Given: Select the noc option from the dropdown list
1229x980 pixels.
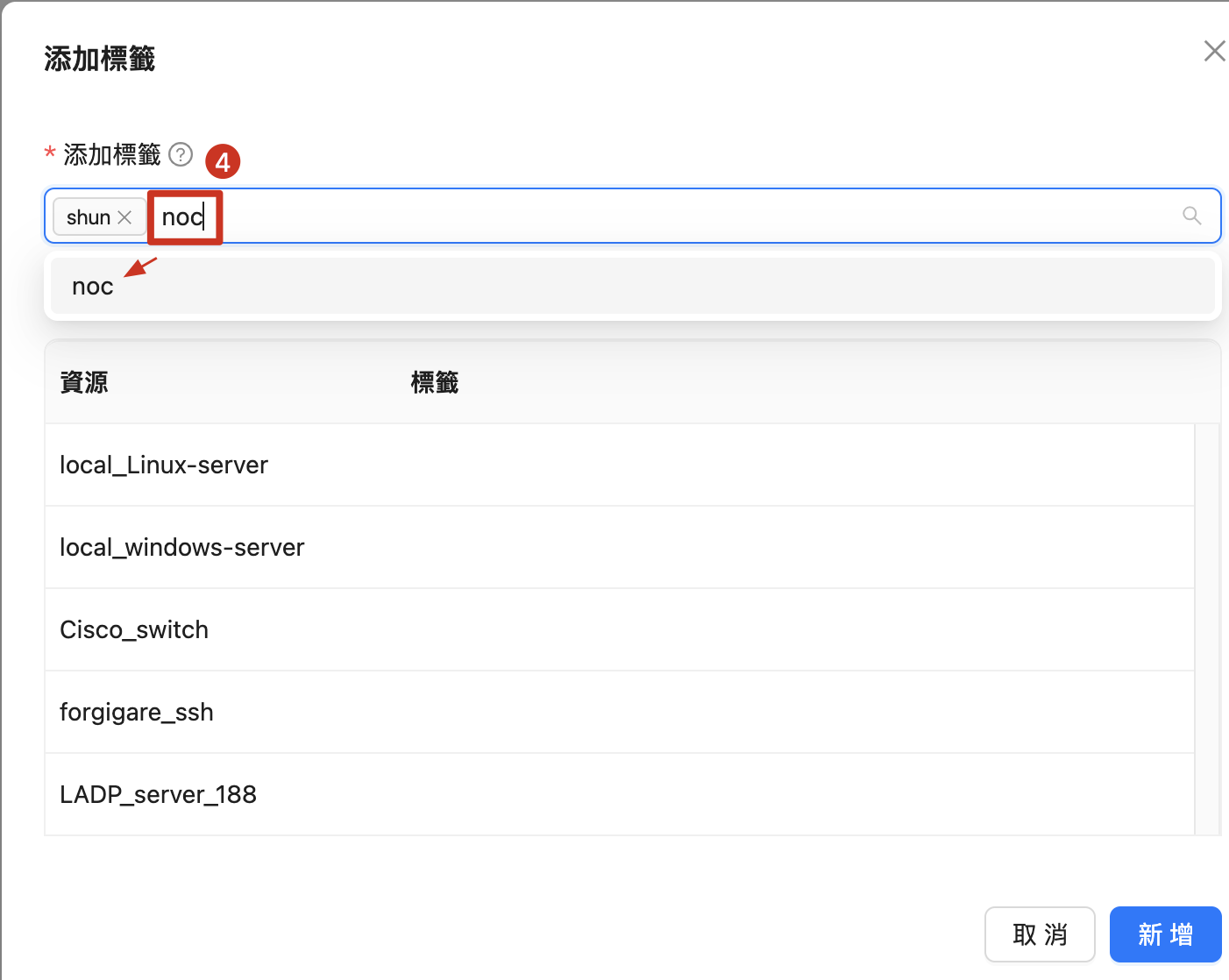Looking at the screenshot, I should click(x=93, y=287).
